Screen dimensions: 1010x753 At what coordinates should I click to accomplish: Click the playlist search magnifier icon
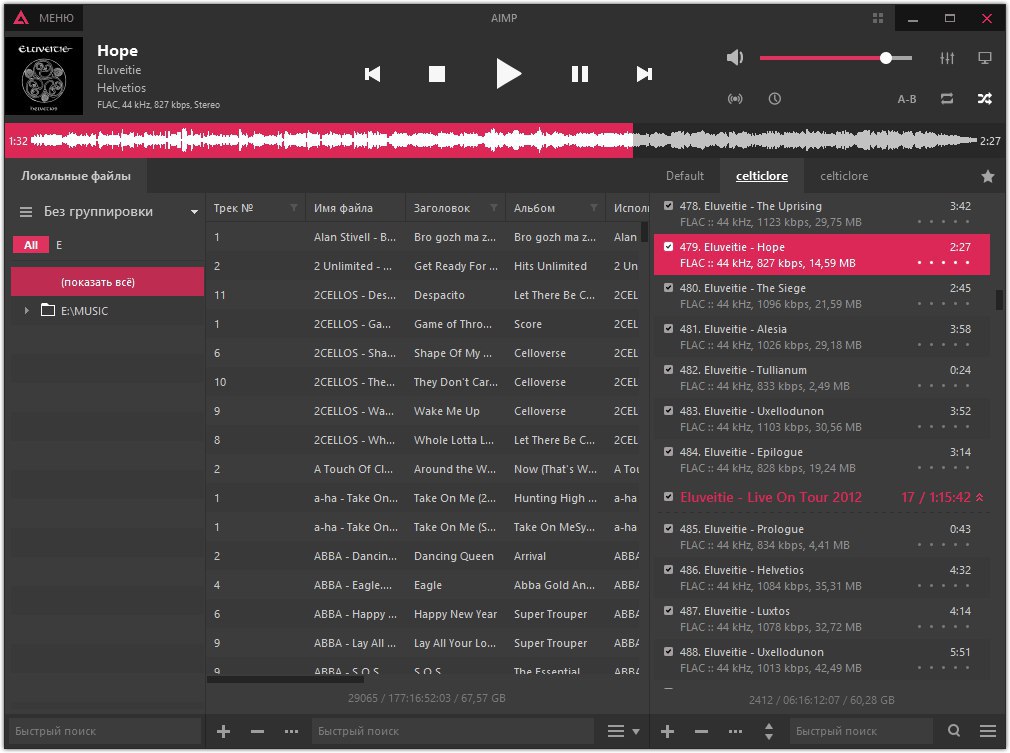955,731
